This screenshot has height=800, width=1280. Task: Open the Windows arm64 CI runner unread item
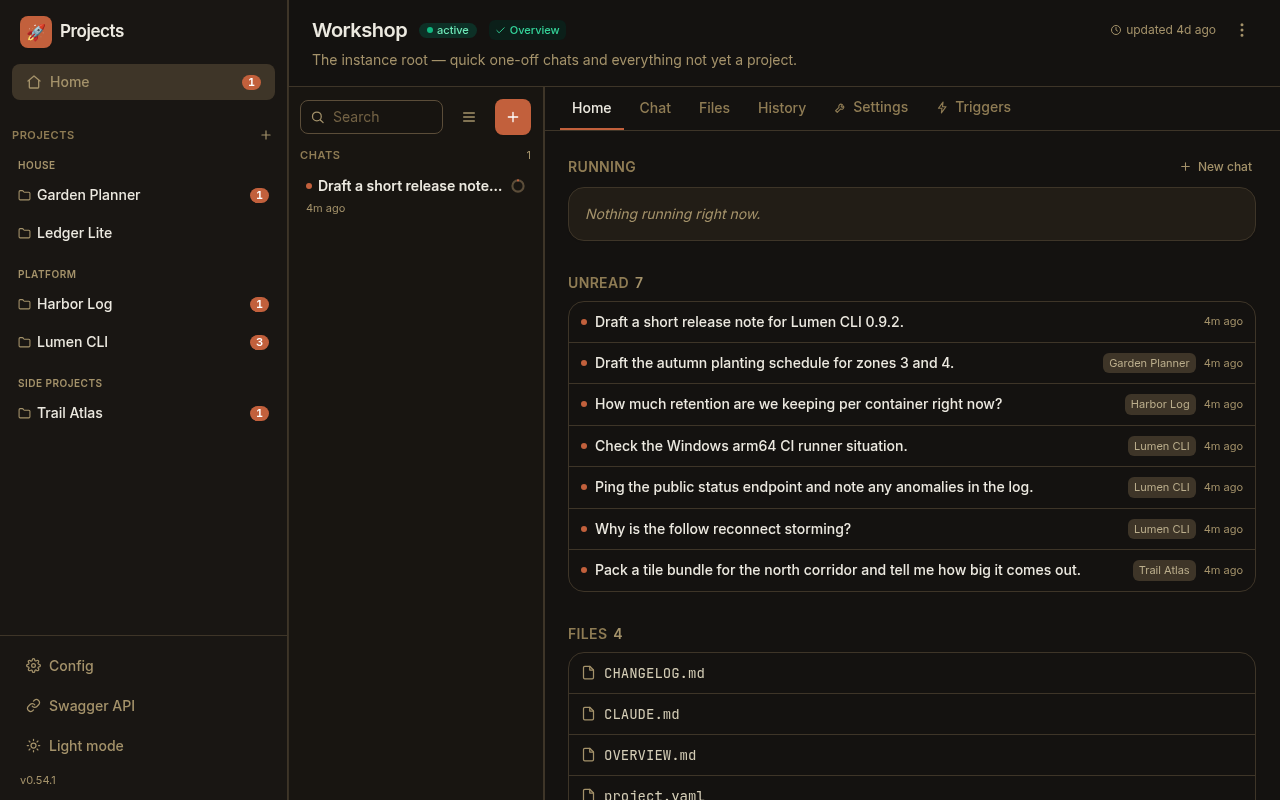[x=912, y=446]
